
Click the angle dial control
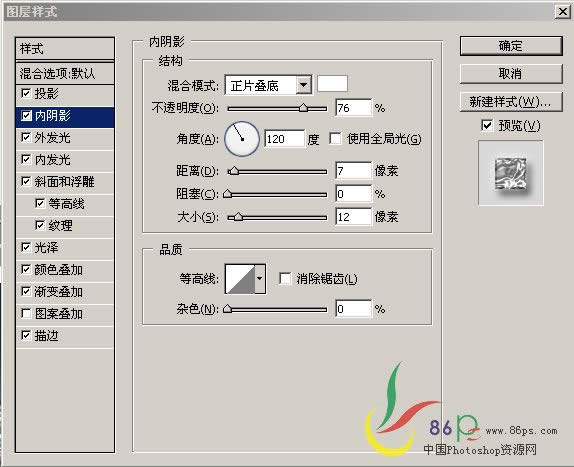tap(242, 139)
